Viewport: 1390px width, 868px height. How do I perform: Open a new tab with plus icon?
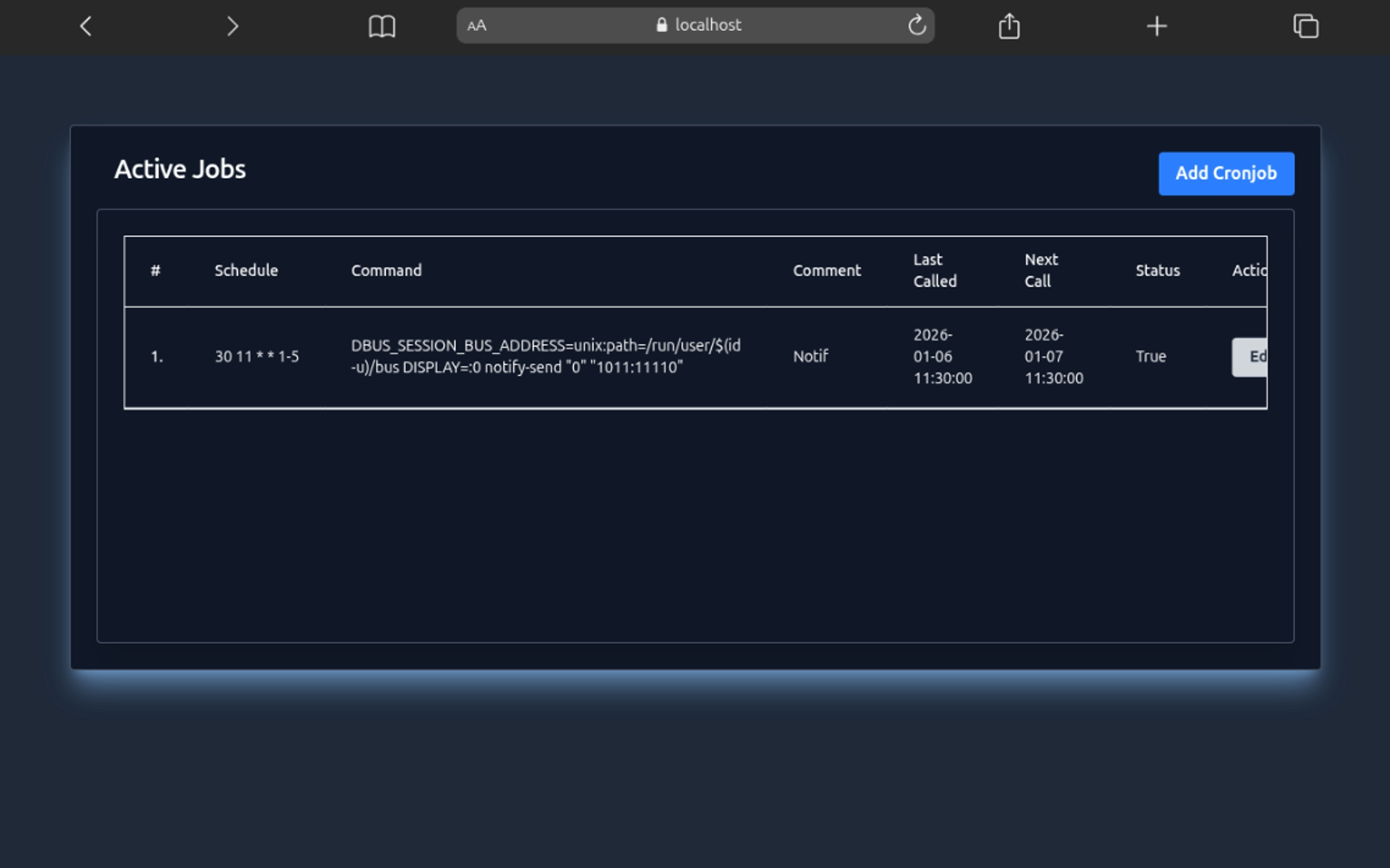(x=1157, y=26)
